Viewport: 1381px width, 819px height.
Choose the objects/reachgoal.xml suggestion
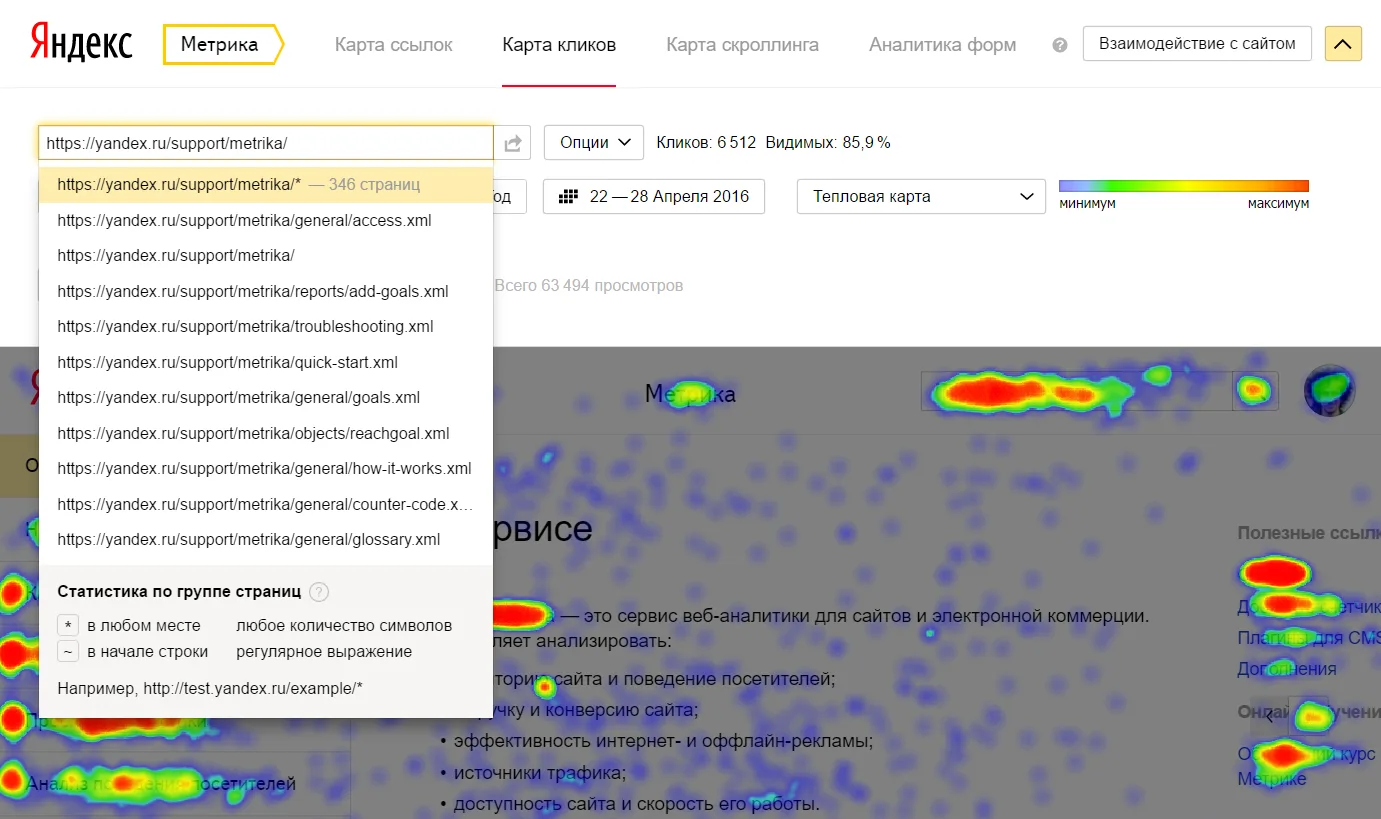pos(266,434)
